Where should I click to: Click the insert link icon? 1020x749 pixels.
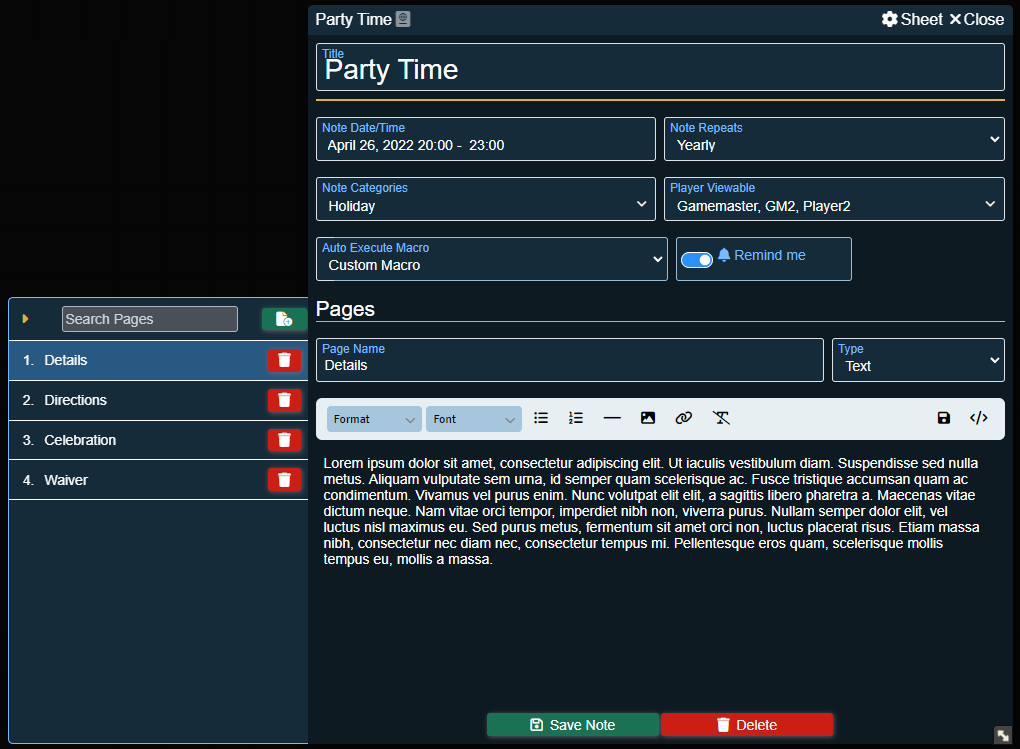(684, 418)
